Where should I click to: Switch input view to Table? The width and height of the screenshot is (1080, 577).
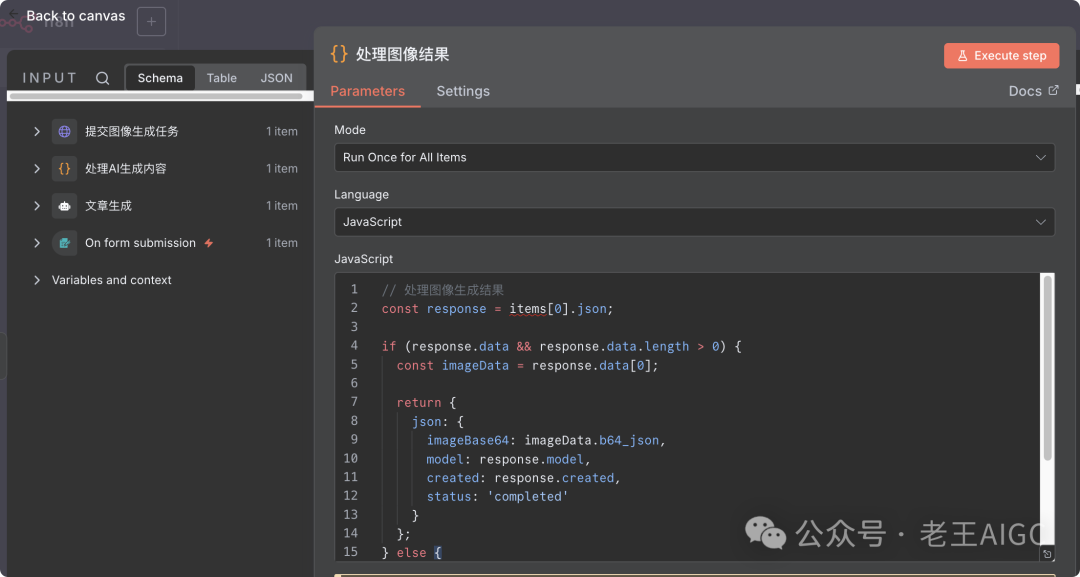click(x=221, y=78)
